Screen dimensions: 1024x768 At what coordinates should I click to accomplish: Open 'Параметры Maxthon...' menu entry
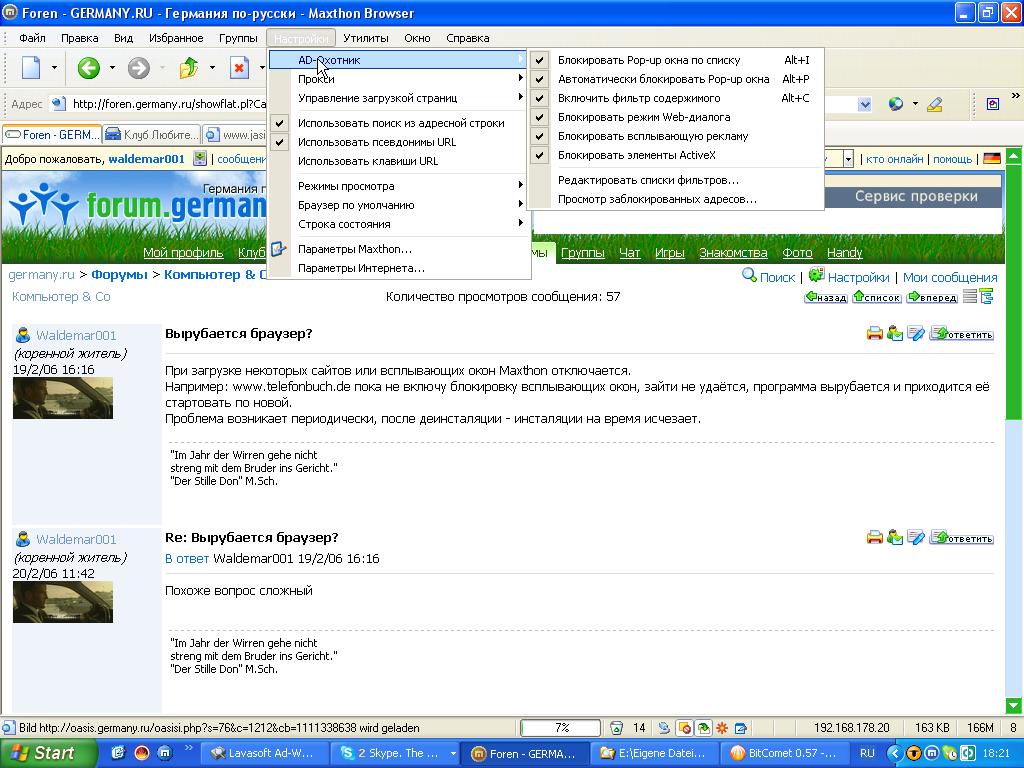398,249
